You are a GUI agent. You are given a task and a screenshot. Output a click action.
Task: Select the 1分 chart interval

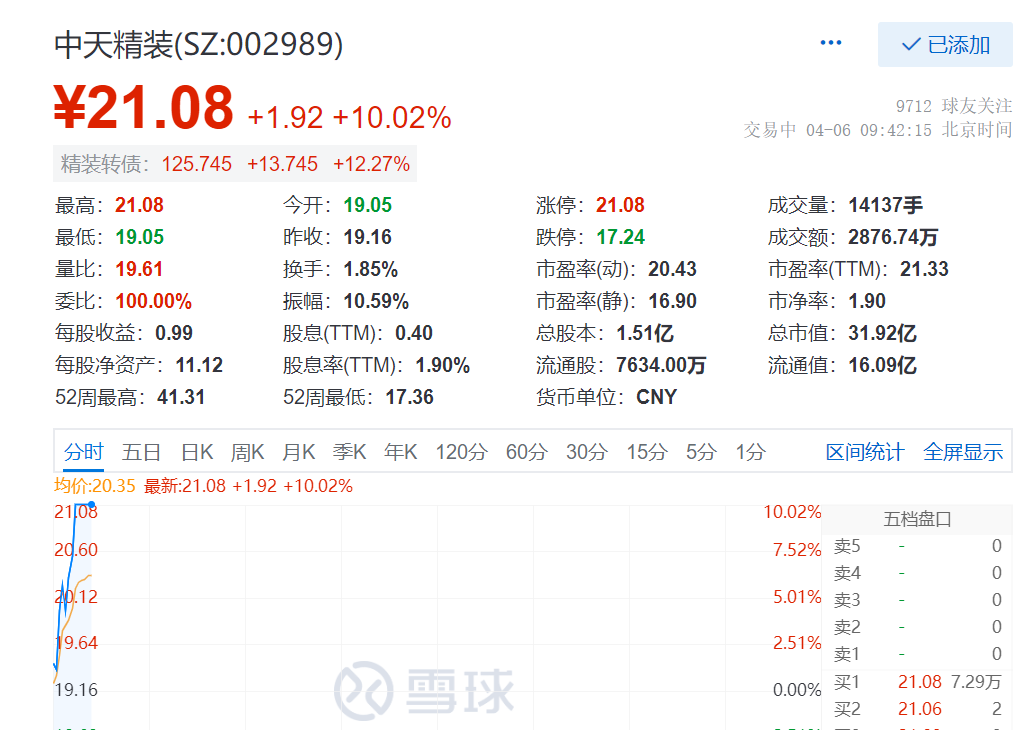point(750,452)
